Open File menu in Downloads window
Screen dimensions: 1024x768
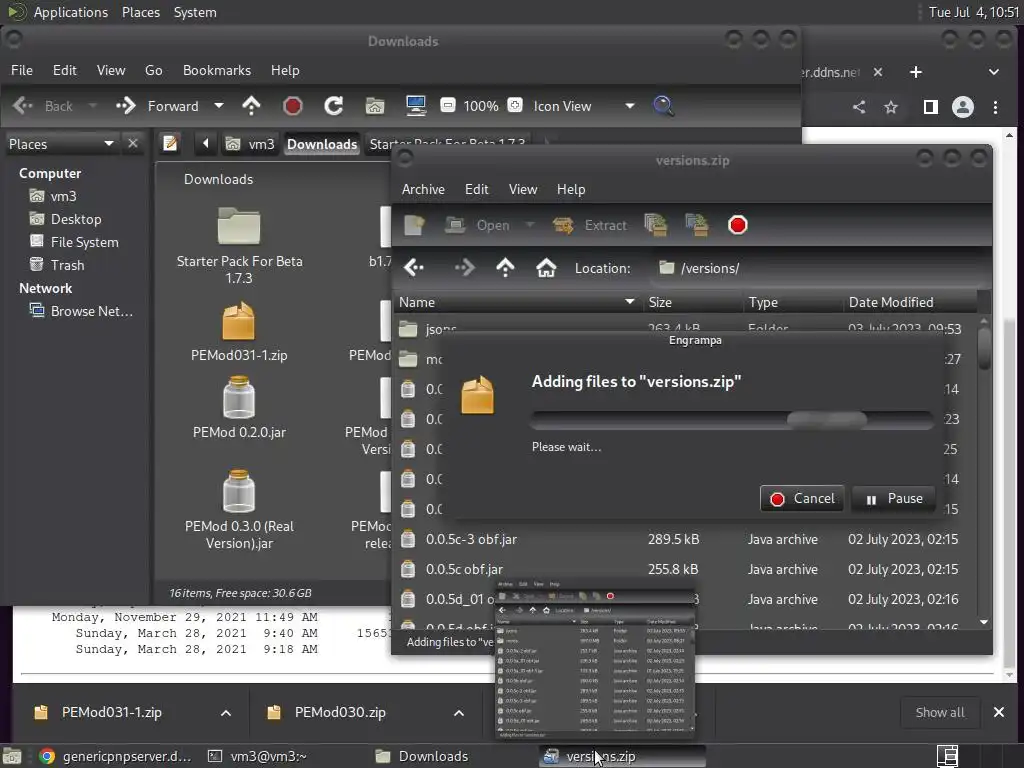click(x=22, y=71)
